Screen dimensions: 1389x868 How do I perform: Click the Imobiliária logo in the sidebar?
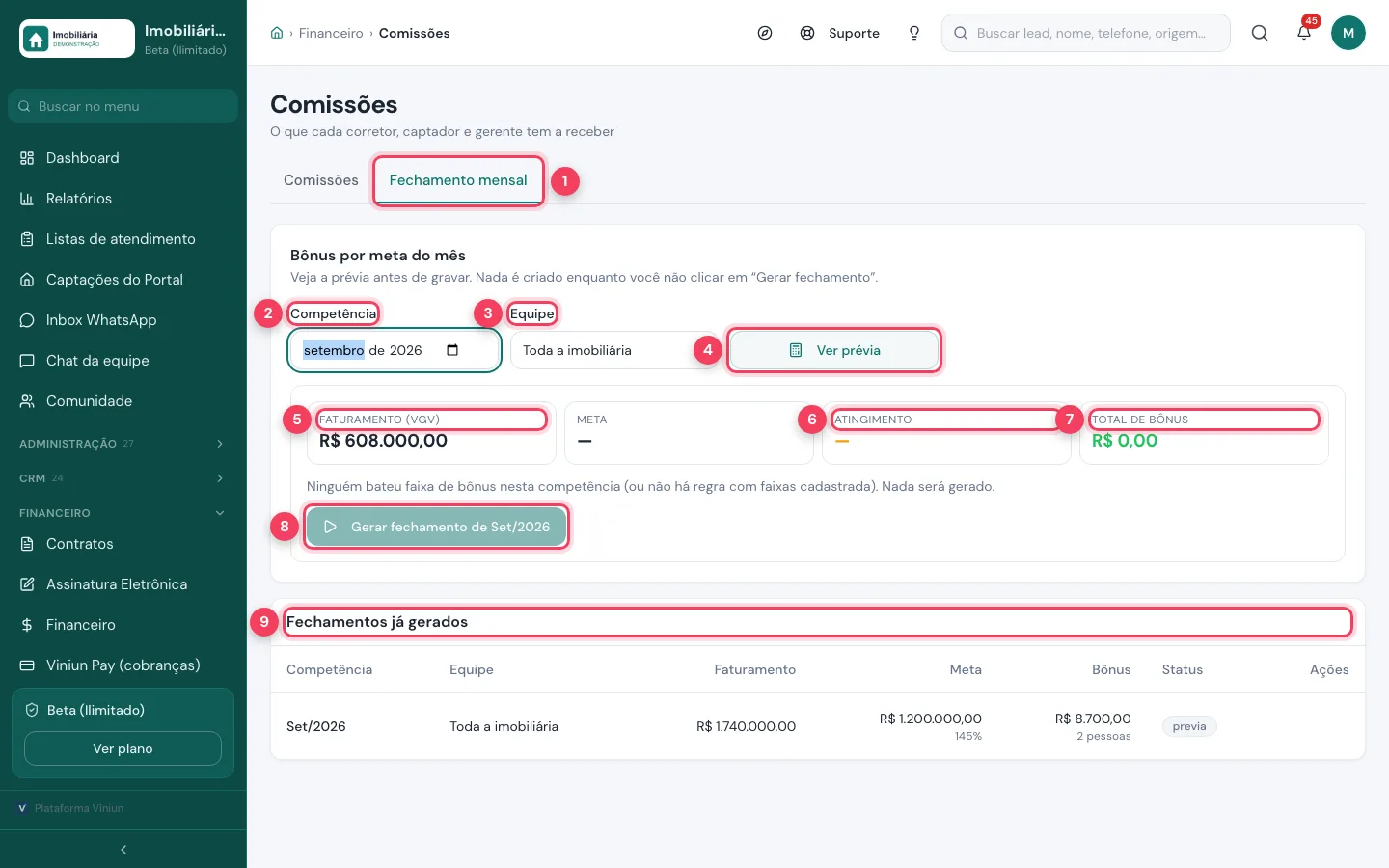click(x=77, y=39)
